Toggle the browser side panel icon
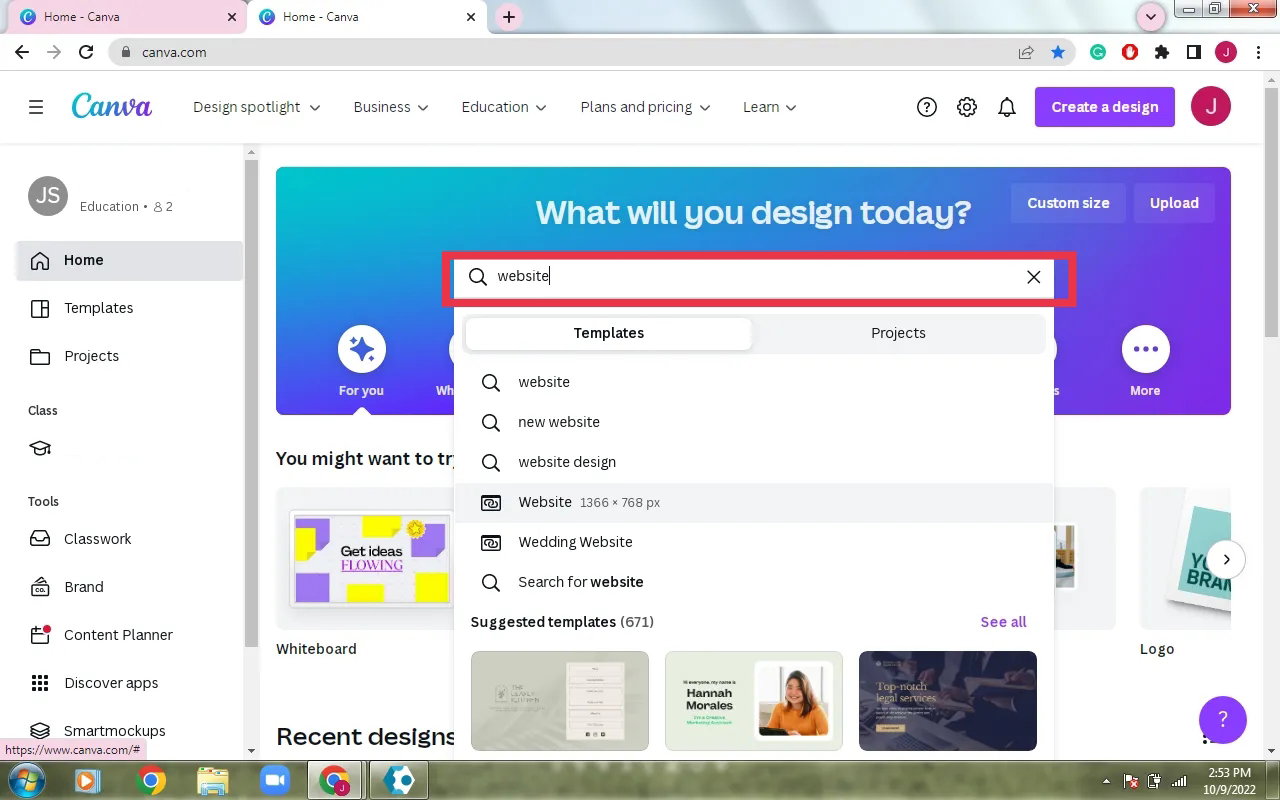The image size is (1280, 800). click(x=1194, y=52)
